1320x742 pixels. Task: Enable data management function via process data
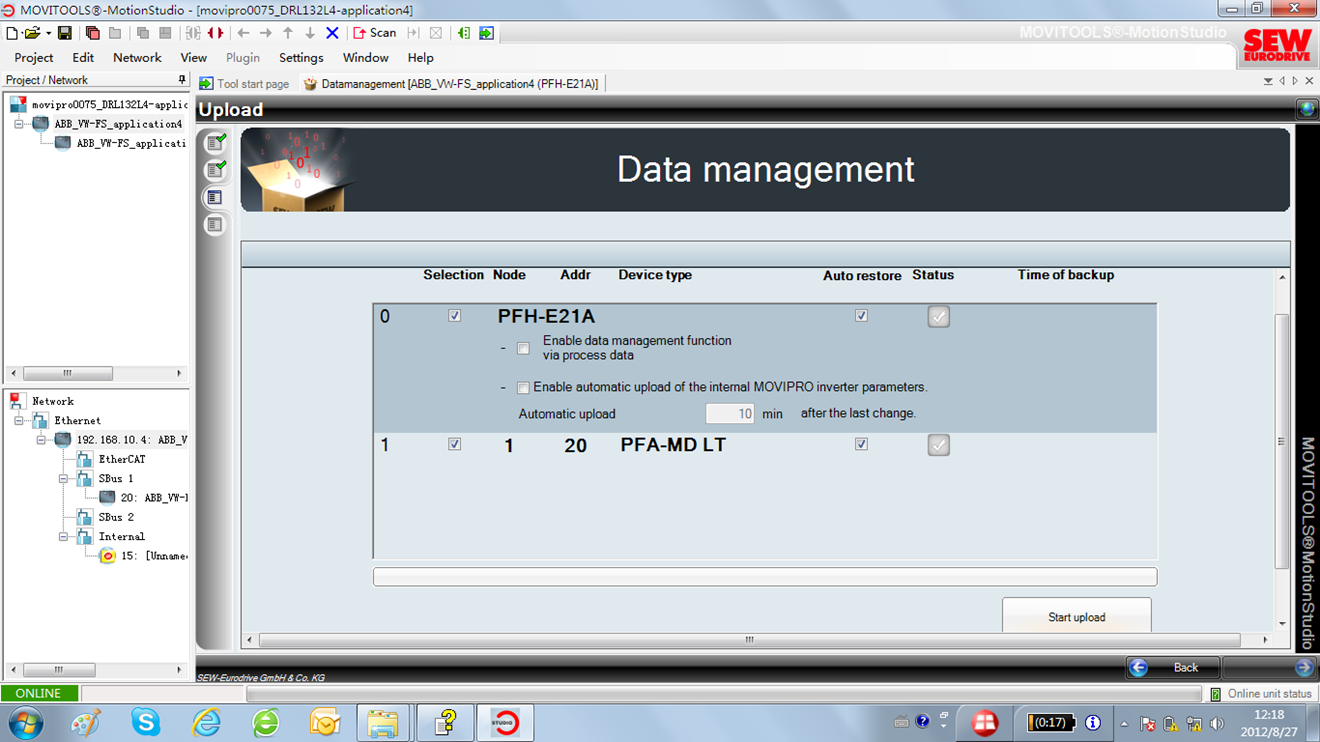tap(523, 349)
